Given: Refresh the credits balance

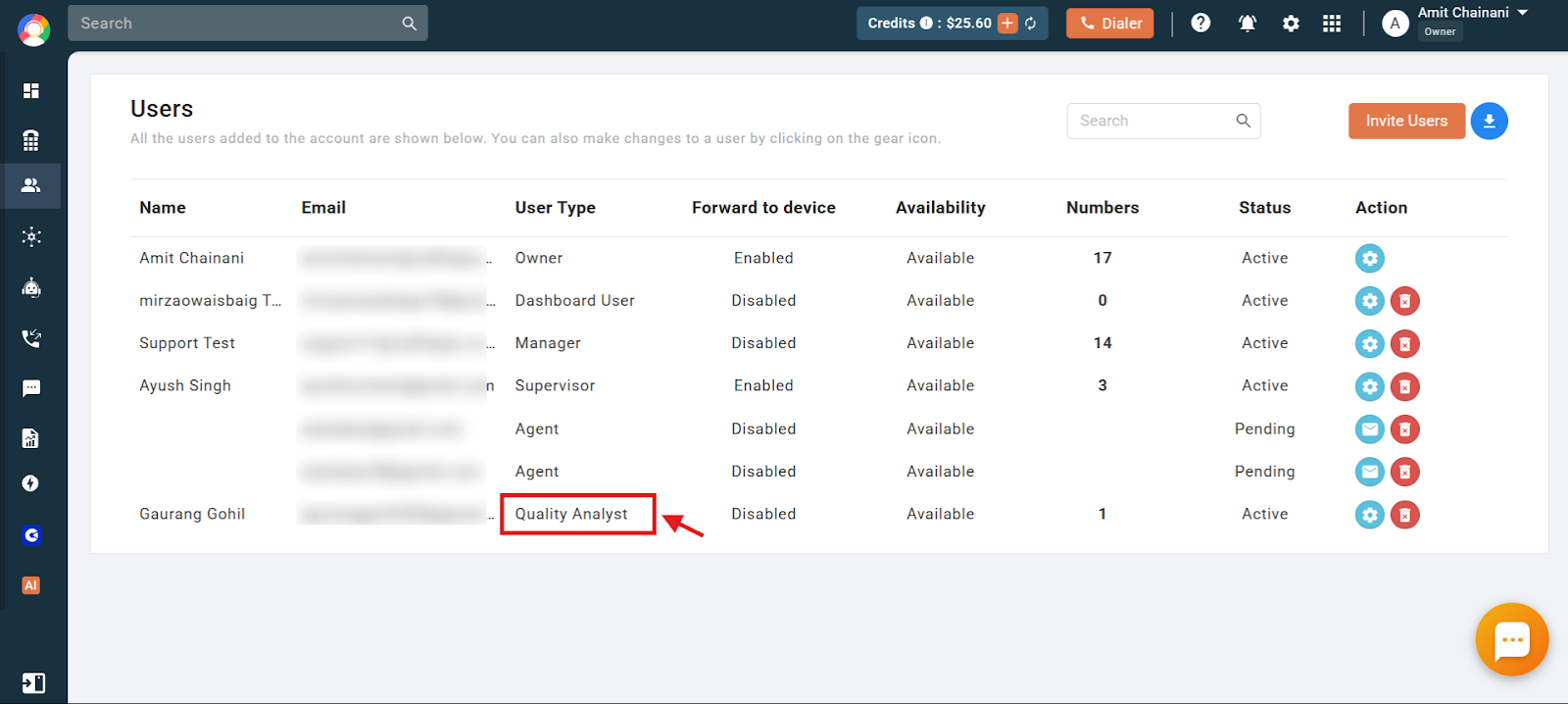Looking at the screenshot, I should click(1031, 24).
